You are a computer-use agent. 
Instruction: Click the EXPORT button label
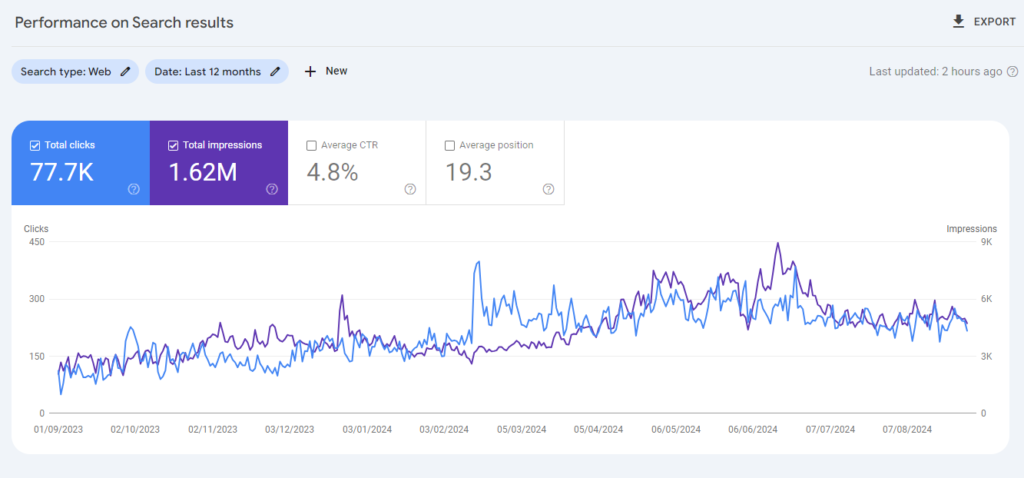point(994,22)
